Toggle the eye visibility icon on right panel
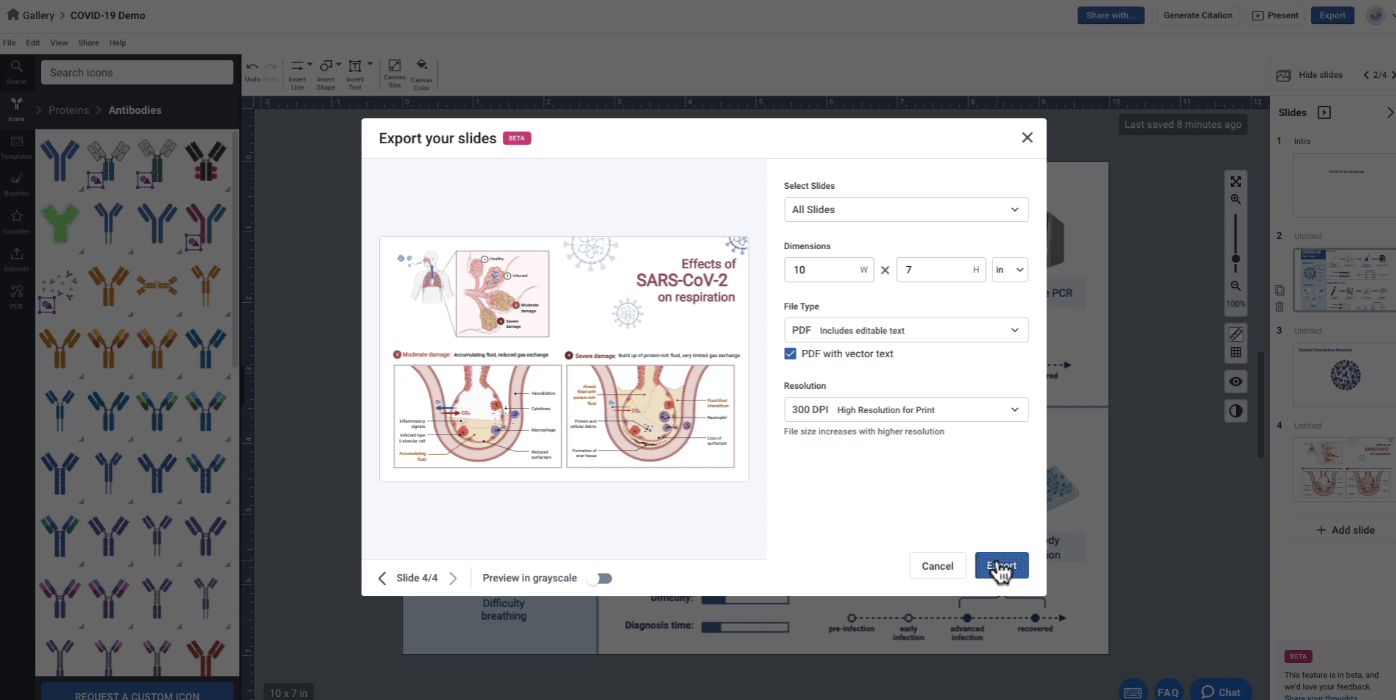 (x=1235, y=381)
